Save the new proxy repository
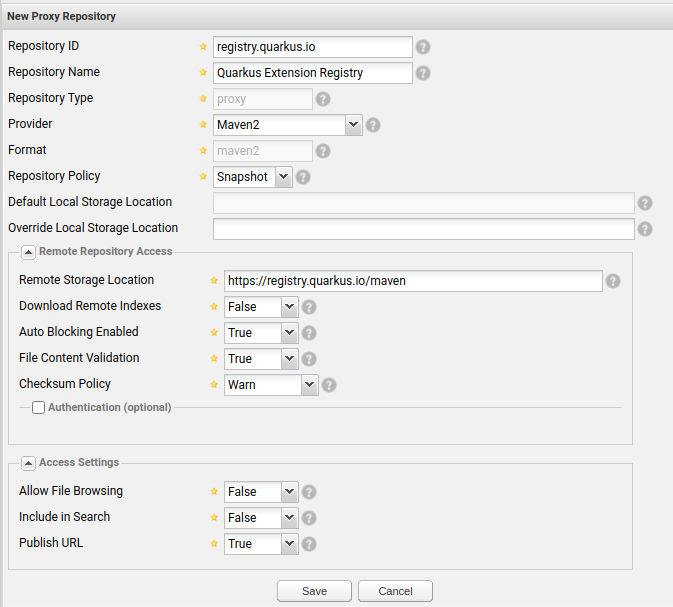Screen dimensions: 673x607 coord(314,591)
